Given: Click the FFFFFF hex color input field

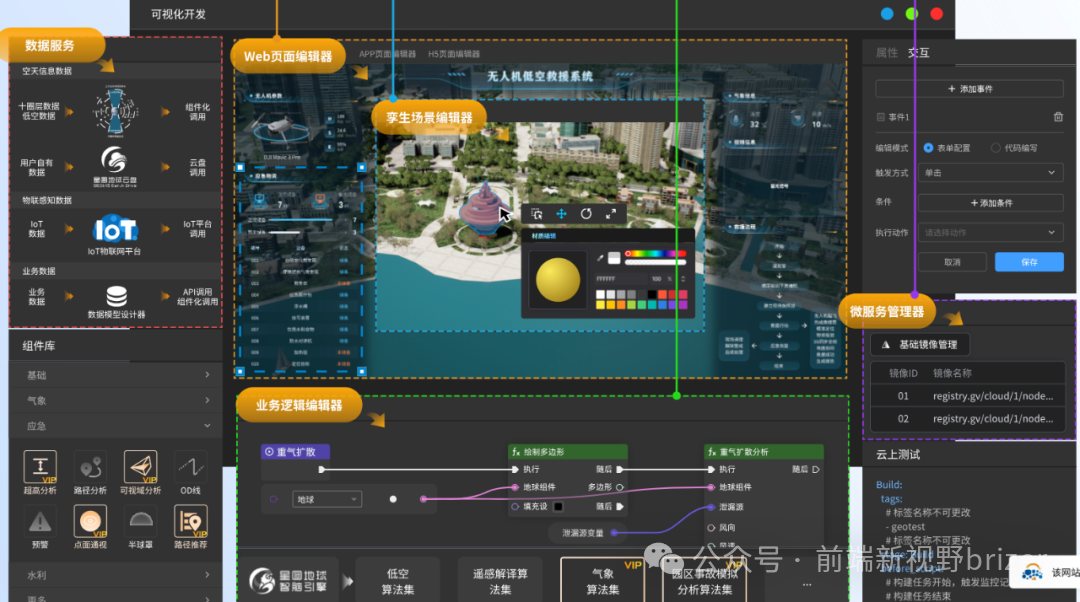Looking at the screenshot, I should (x=620, y=279).
